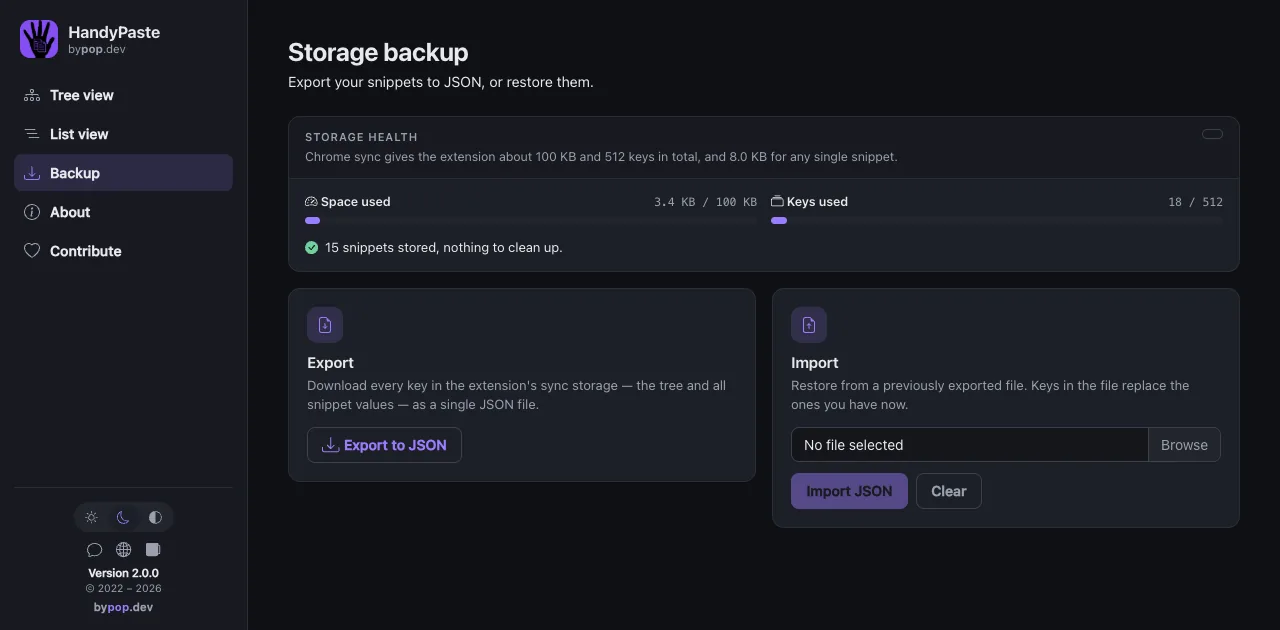The image size is (1280, 630).
Task: Click '15 snippets stored, nothing to clean up.'
Action: tap(443, 247)
